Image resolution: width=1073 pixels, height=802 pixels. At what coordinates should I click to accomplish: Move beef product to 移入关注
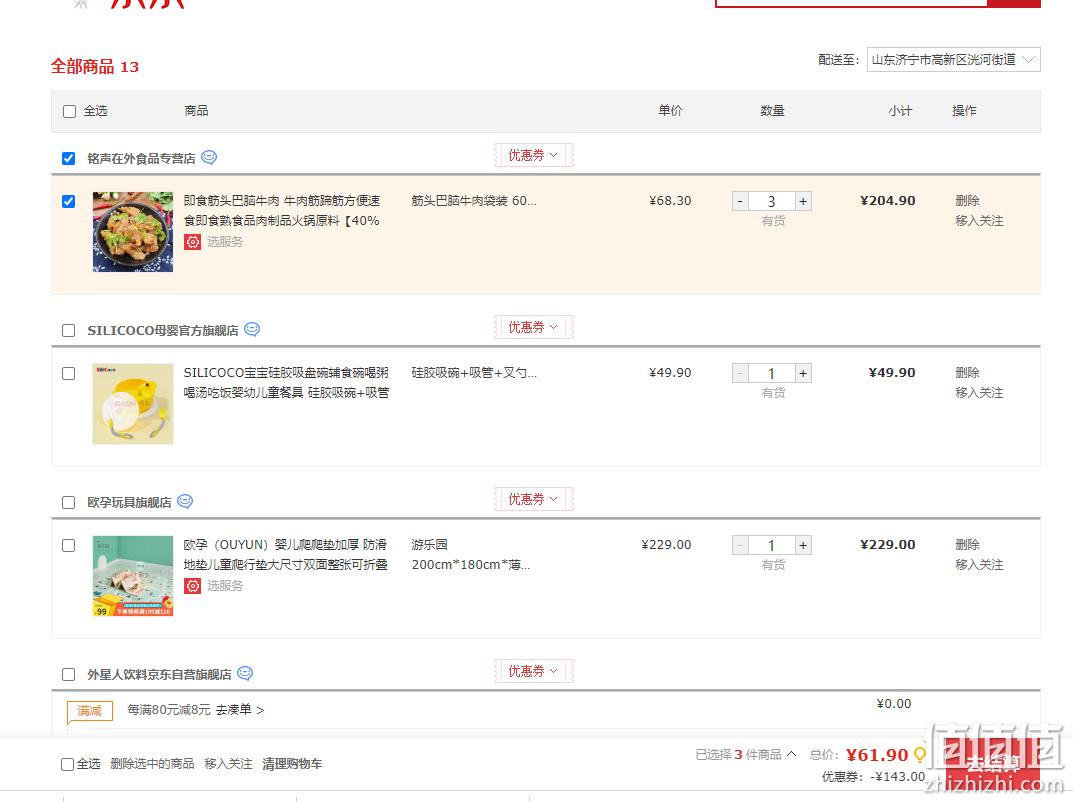click(x=979, y=220)
